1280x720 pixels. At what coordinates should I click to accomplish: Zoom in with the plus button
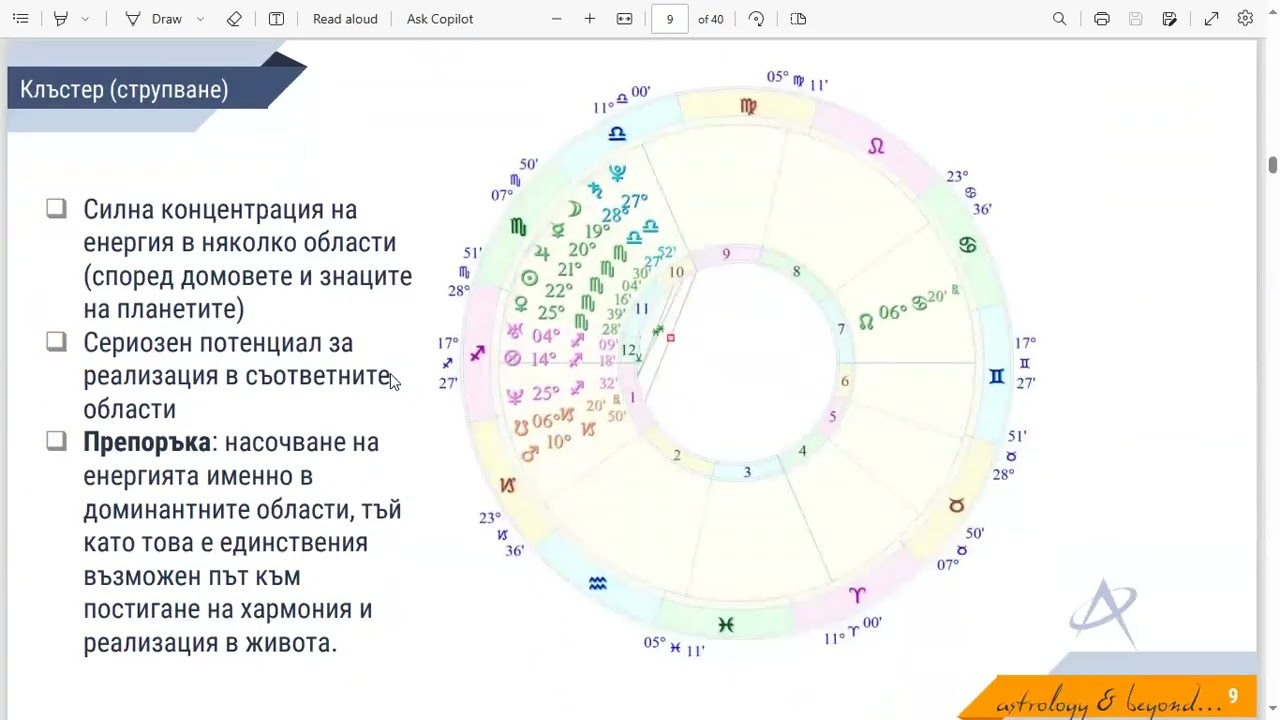coord(590,19)
